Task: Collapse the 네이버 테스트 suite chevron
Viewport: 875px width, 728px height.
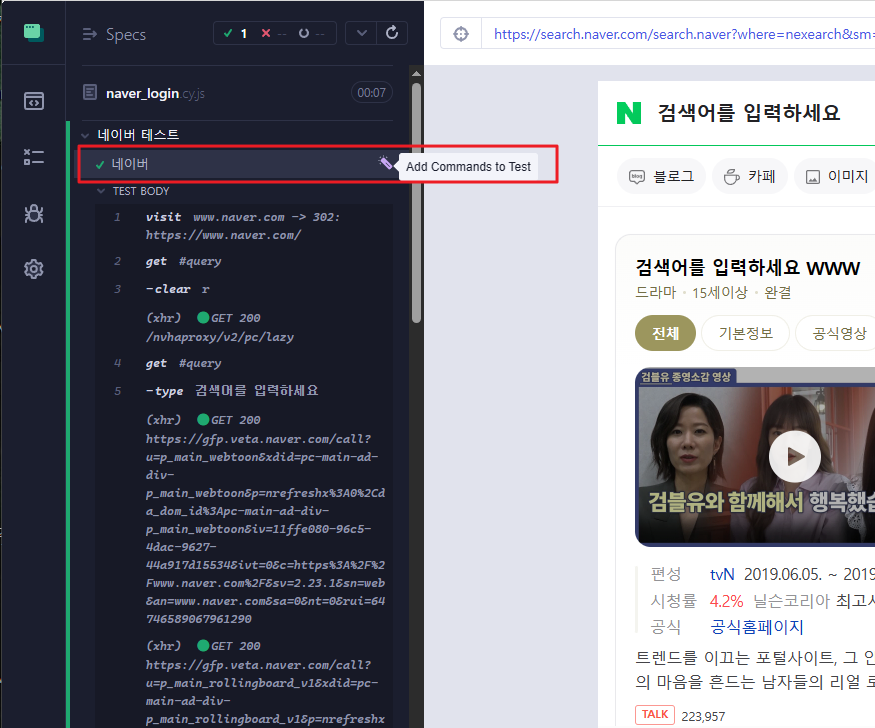Action: point(85,135)
